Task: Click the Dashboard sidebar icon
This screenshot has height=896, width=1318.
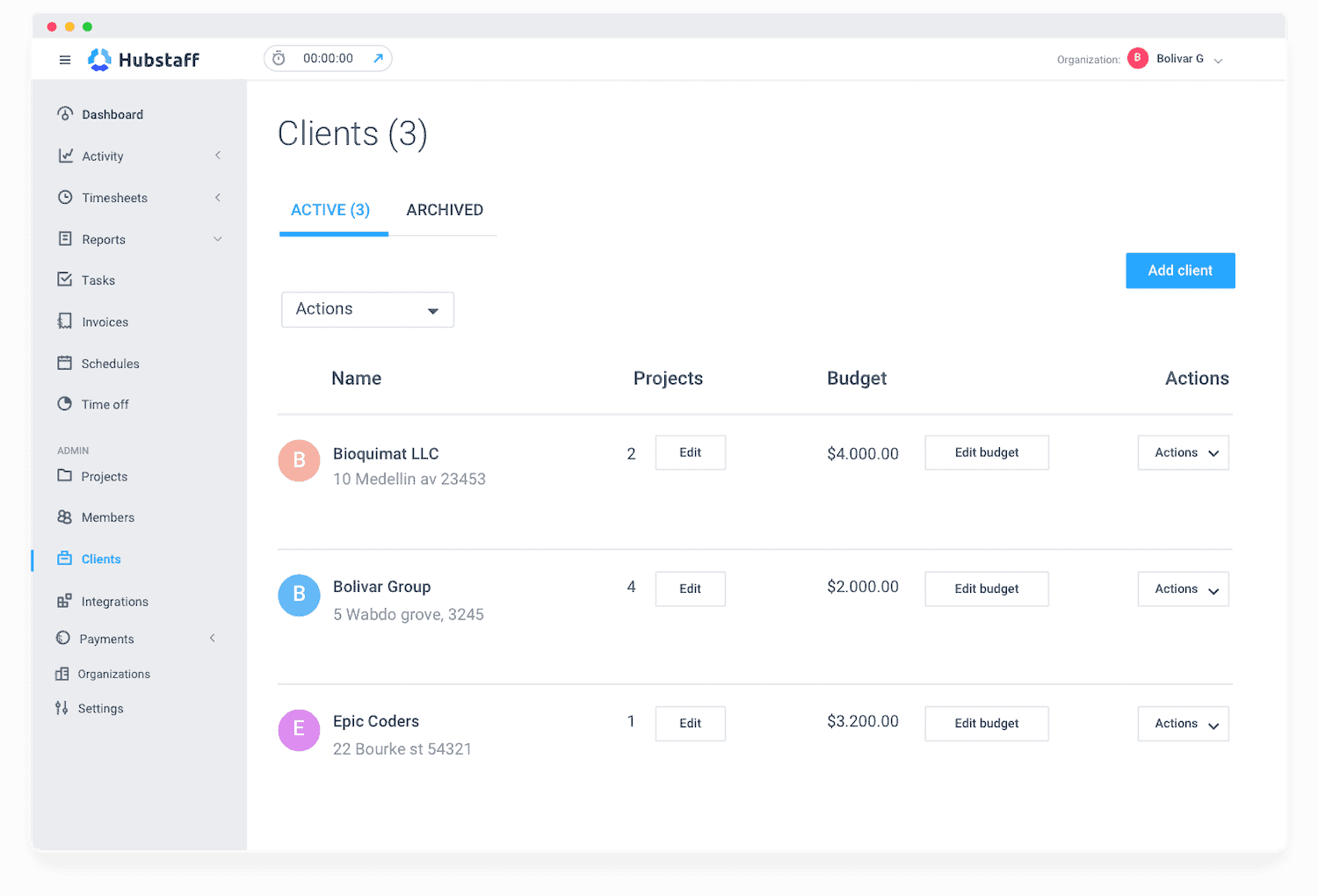Action: [65, 114]
